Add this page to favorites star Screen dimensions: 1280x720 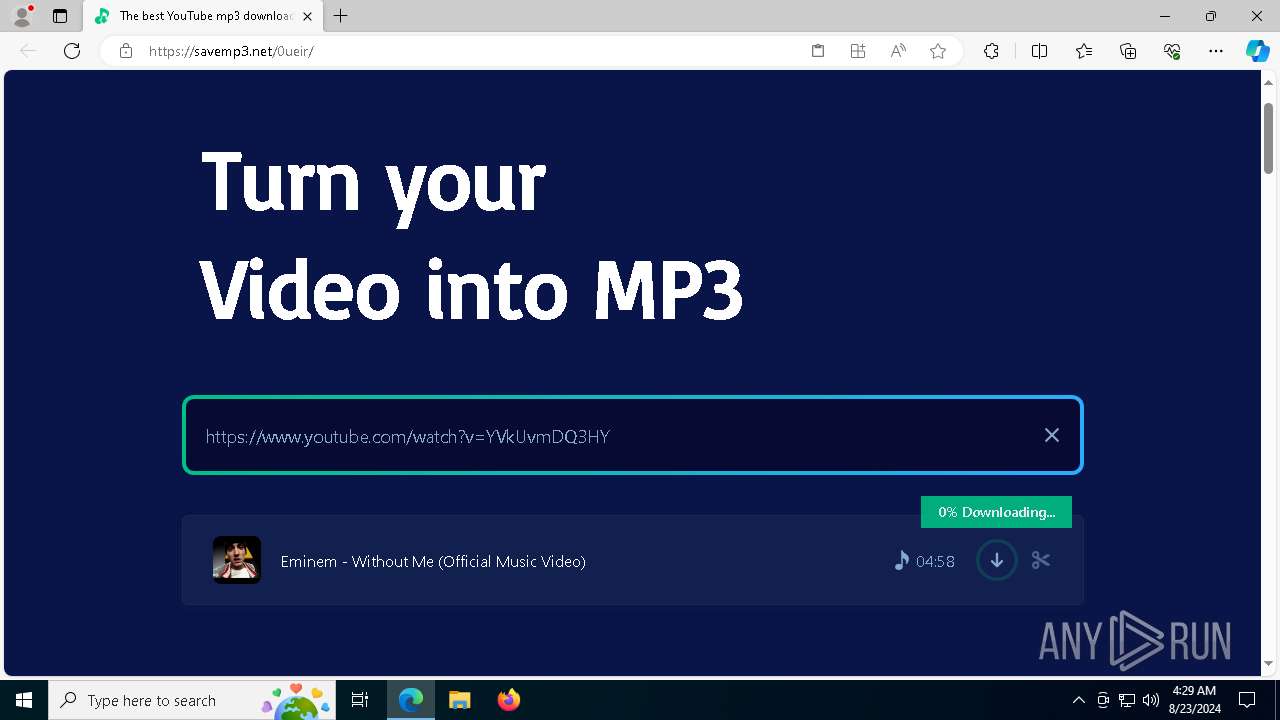click(x=938, y=51)
